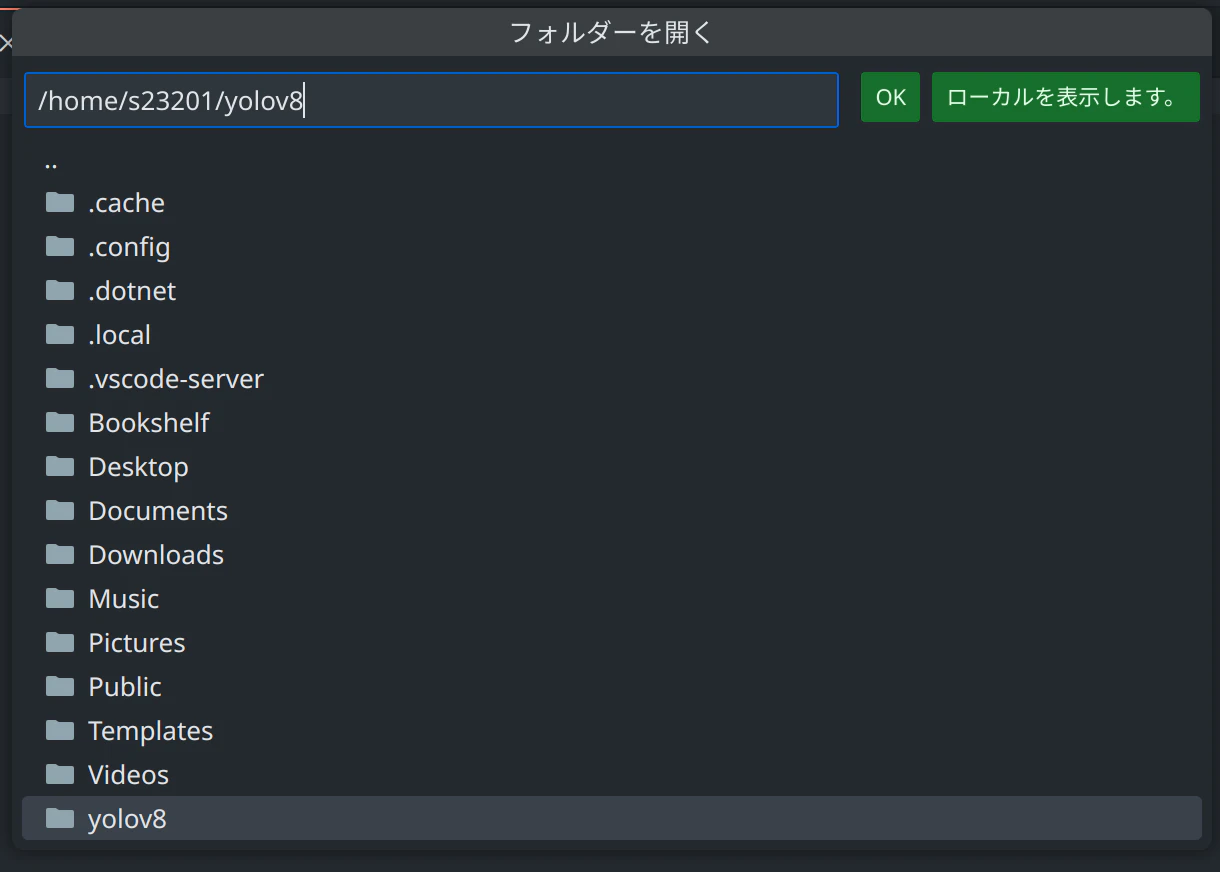
Task: Select the .local entry name
Action: 119,335
